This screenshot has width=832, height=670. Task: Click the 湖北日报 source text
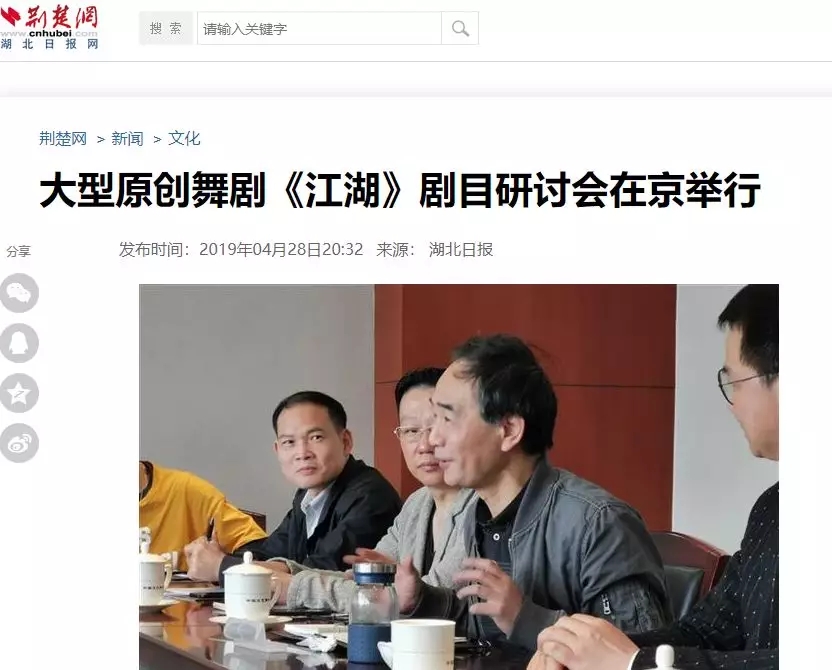pyautogui.click(x=461, y=249)
